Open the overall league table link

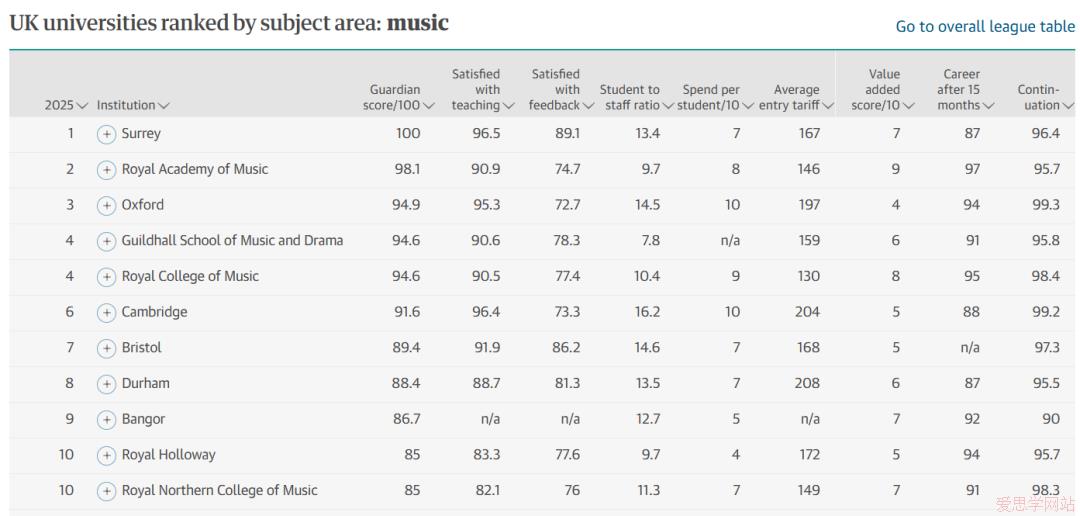(985, 27)
